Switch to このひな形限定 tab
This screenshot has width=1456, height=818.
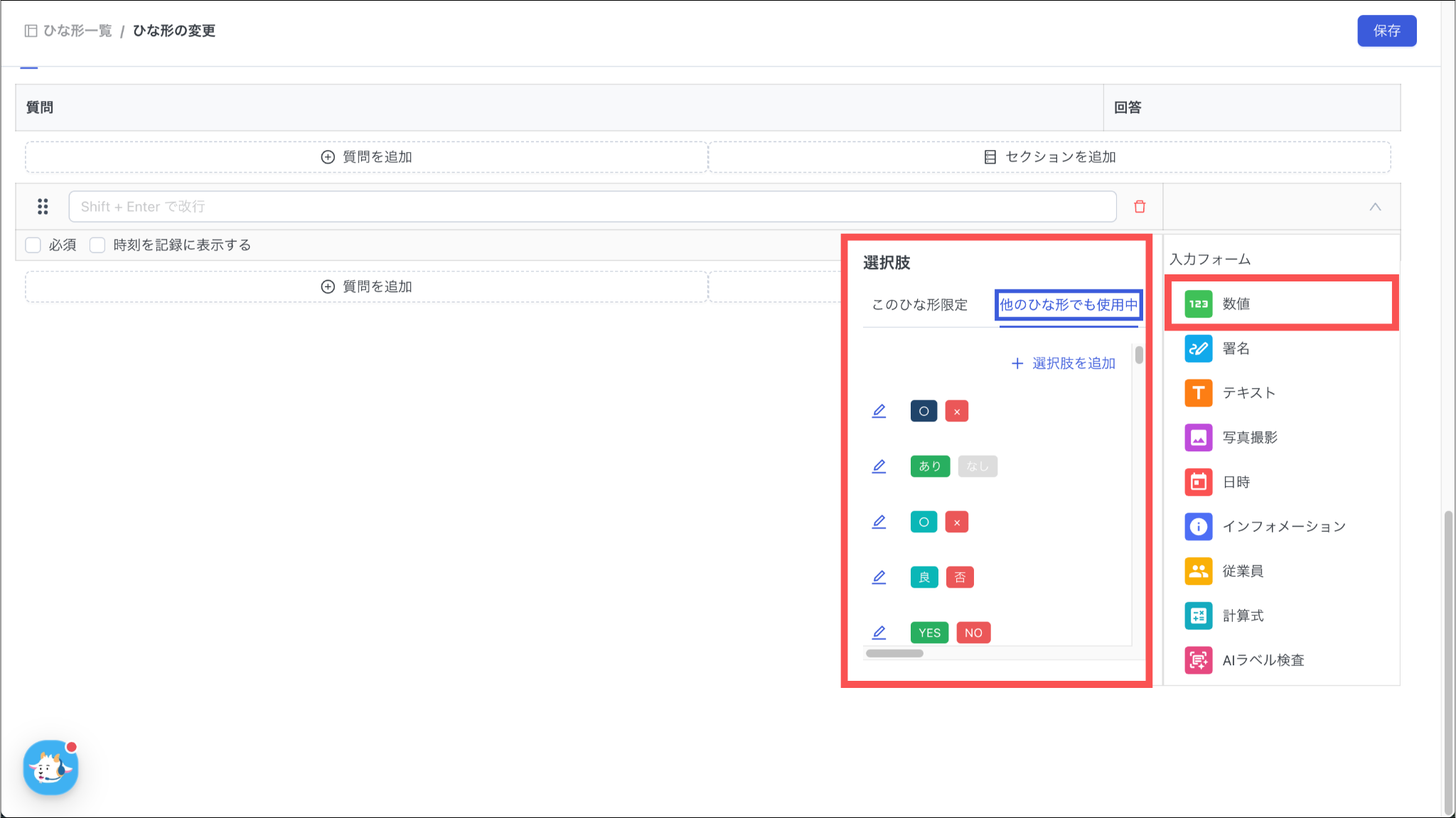coord(919,305)
